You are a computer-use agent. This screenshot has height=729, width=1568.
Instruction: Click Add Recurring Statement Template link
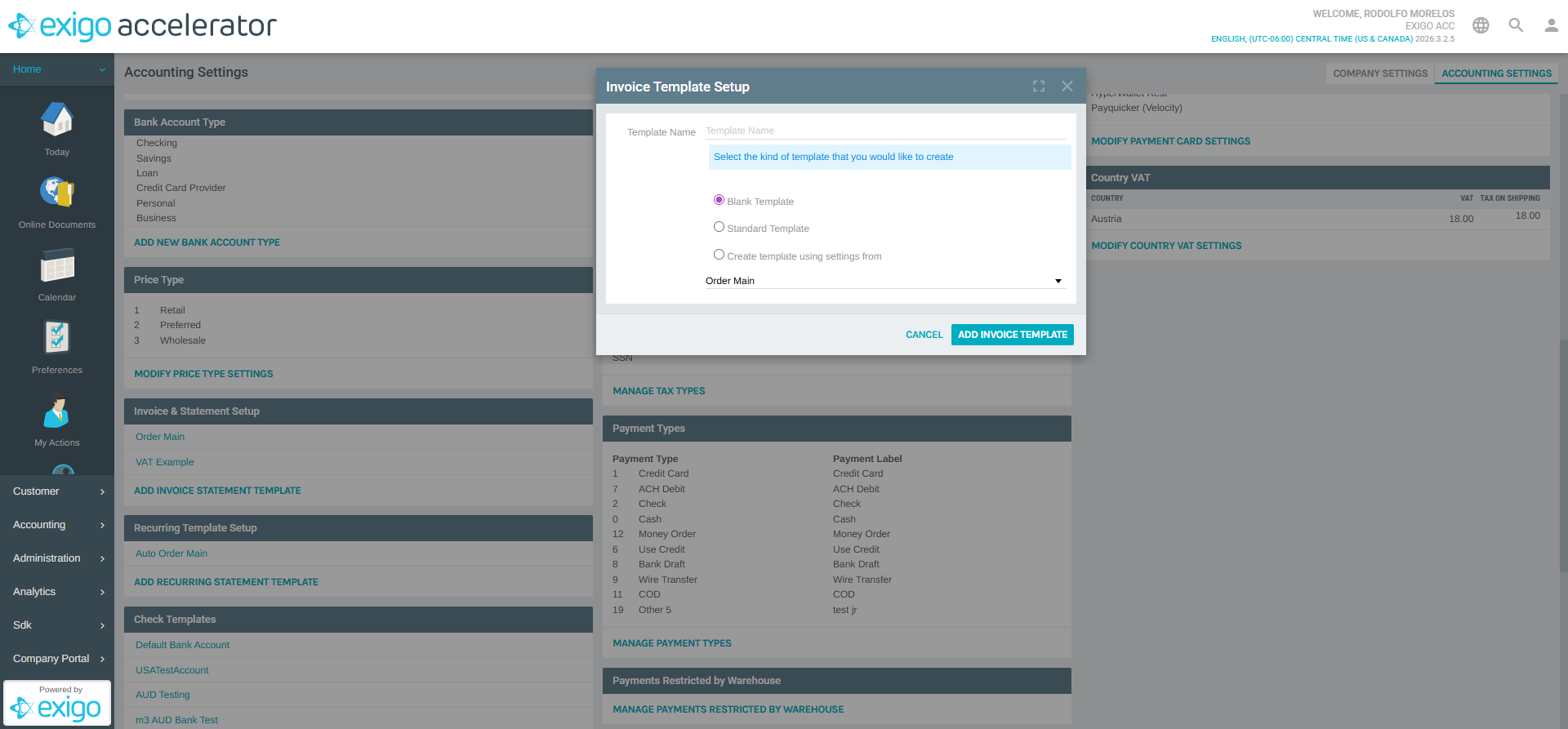(x=226, y=582)
